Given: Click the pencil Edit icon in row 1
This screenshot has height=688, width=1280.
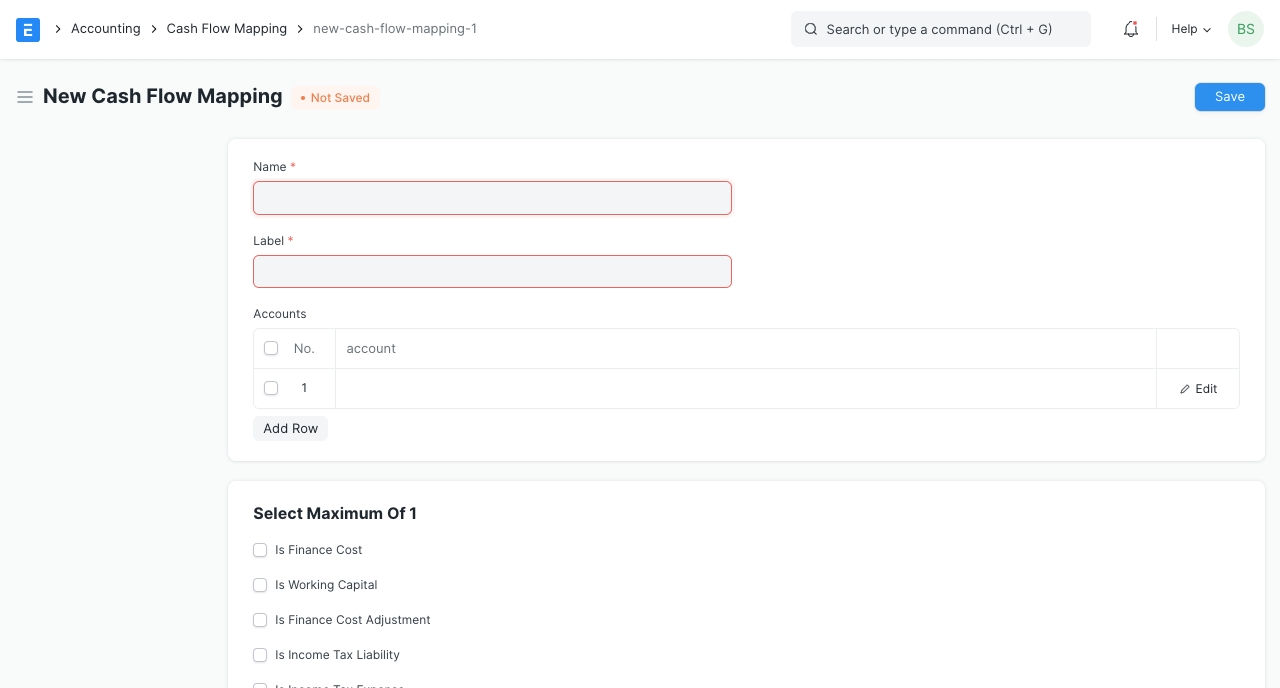Looking at the screenshot, I should [x=1186, y=389].
